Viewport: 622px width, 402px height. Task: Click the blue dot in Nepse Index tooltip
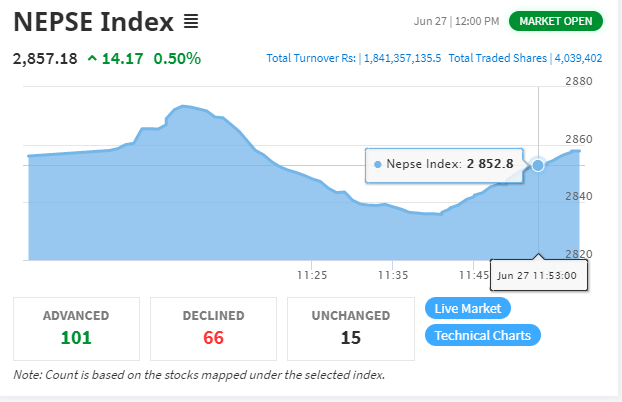tap(378, 164)
